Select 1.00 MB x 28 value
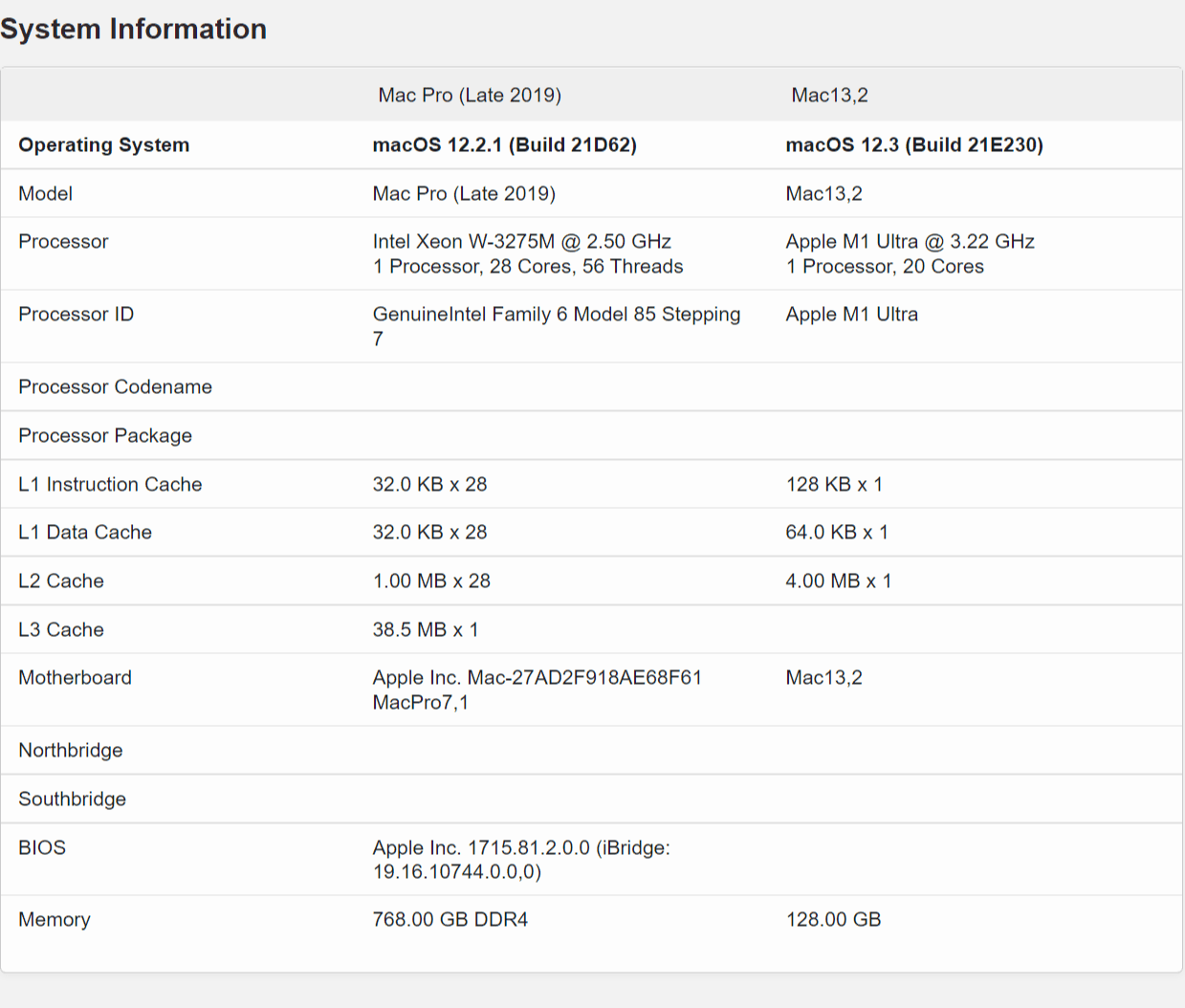This screenshot has width=1185, height=1008. (431, 581)
